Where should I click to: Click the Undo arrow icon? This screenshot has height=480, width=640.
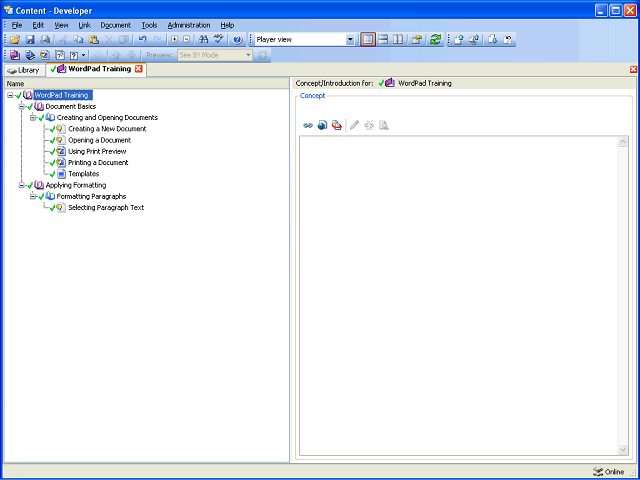[142, 40]
